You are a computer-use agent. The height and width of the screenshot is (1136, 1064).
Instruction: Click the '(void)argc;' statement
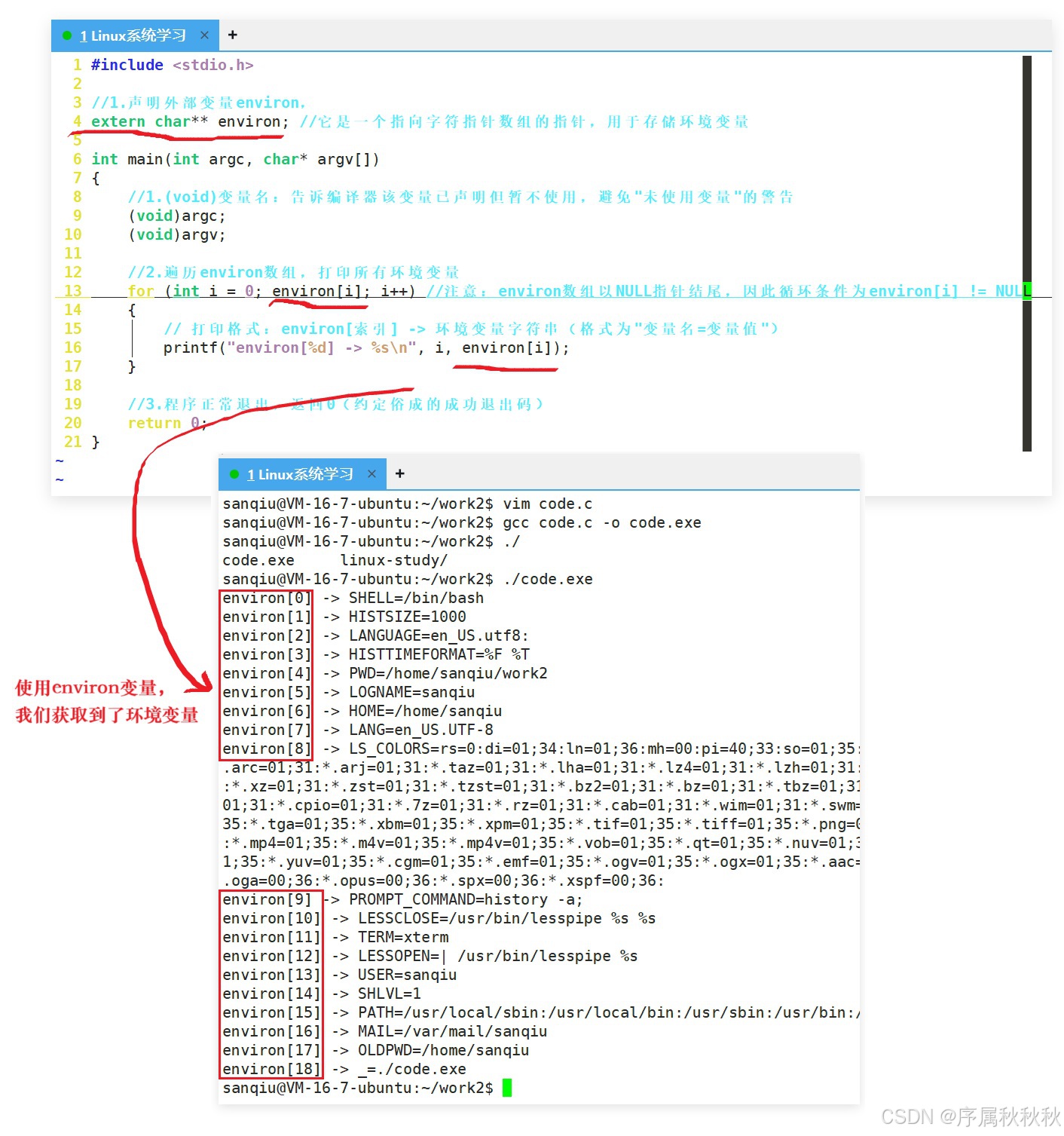coord(176,216)
